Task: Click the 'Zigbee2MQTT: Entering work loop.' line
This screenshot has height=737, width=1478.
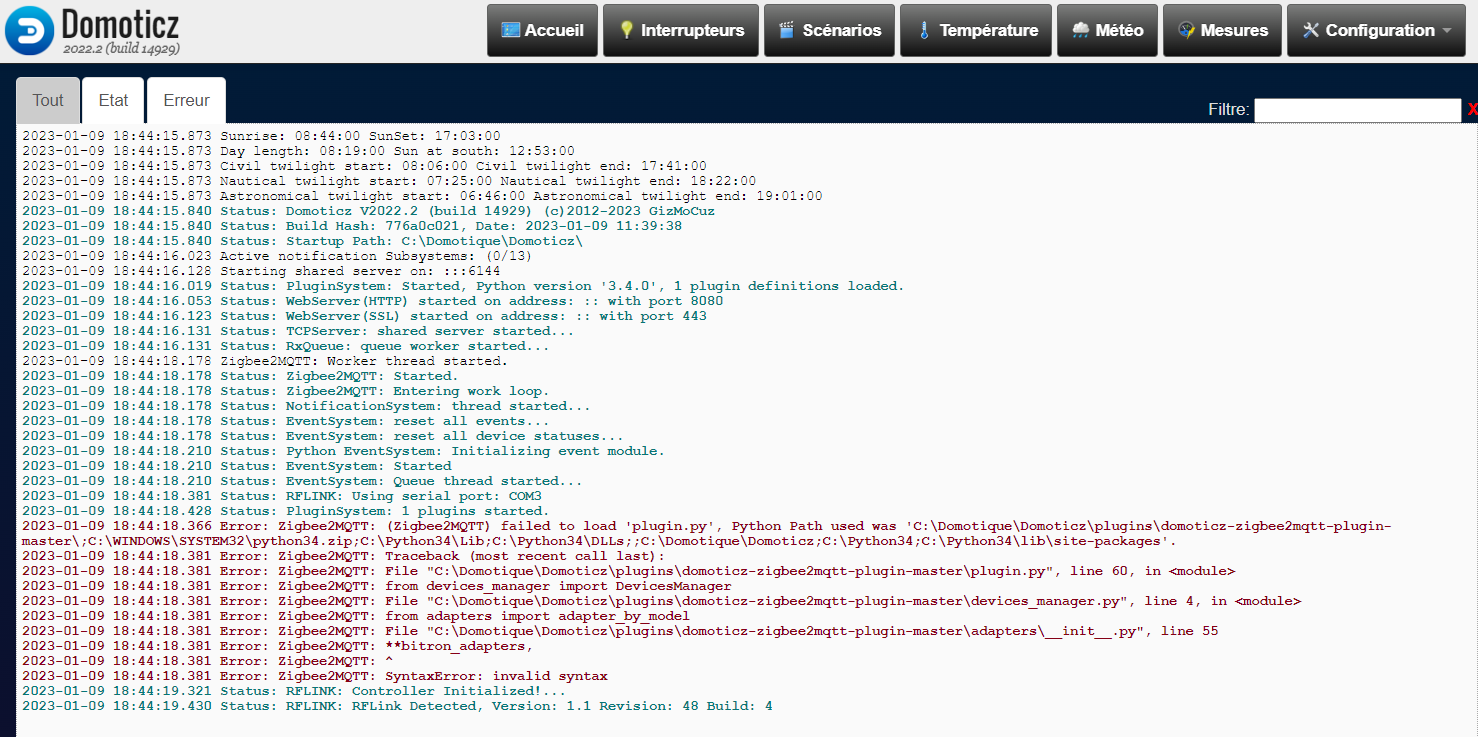Action: pos(285,391)
